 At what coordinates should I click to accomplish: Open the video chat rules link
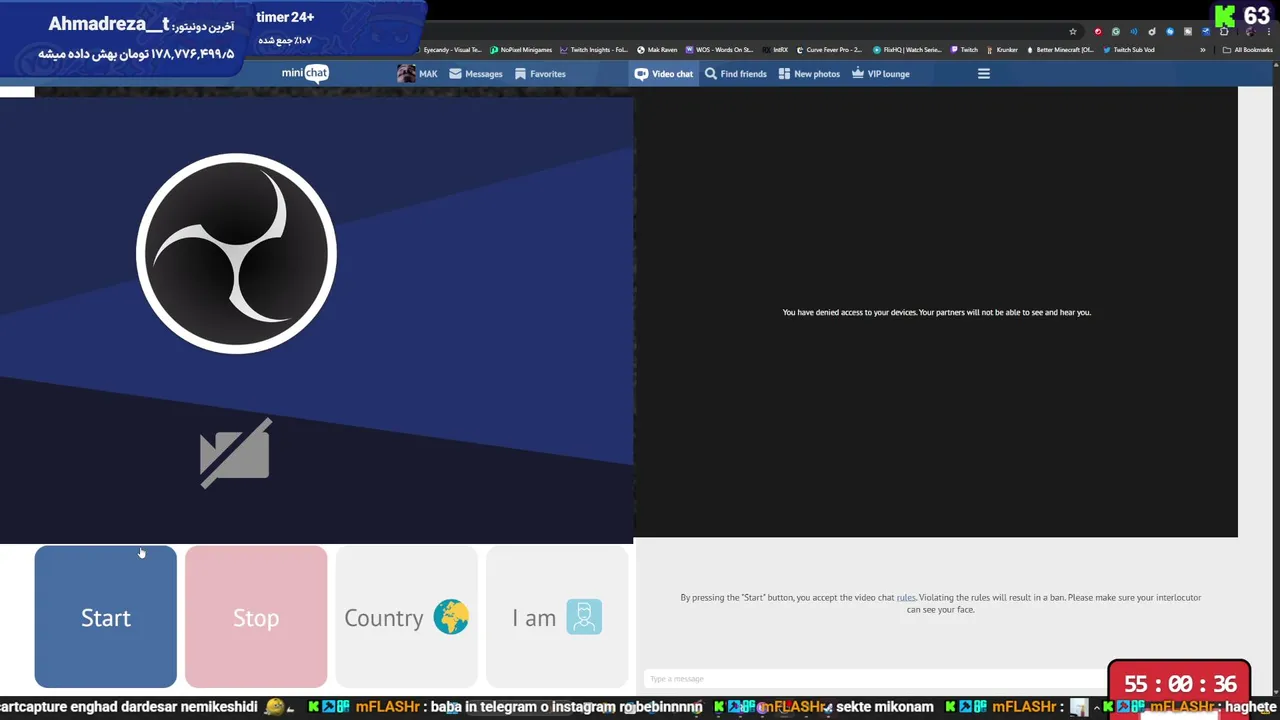(906, 598)
